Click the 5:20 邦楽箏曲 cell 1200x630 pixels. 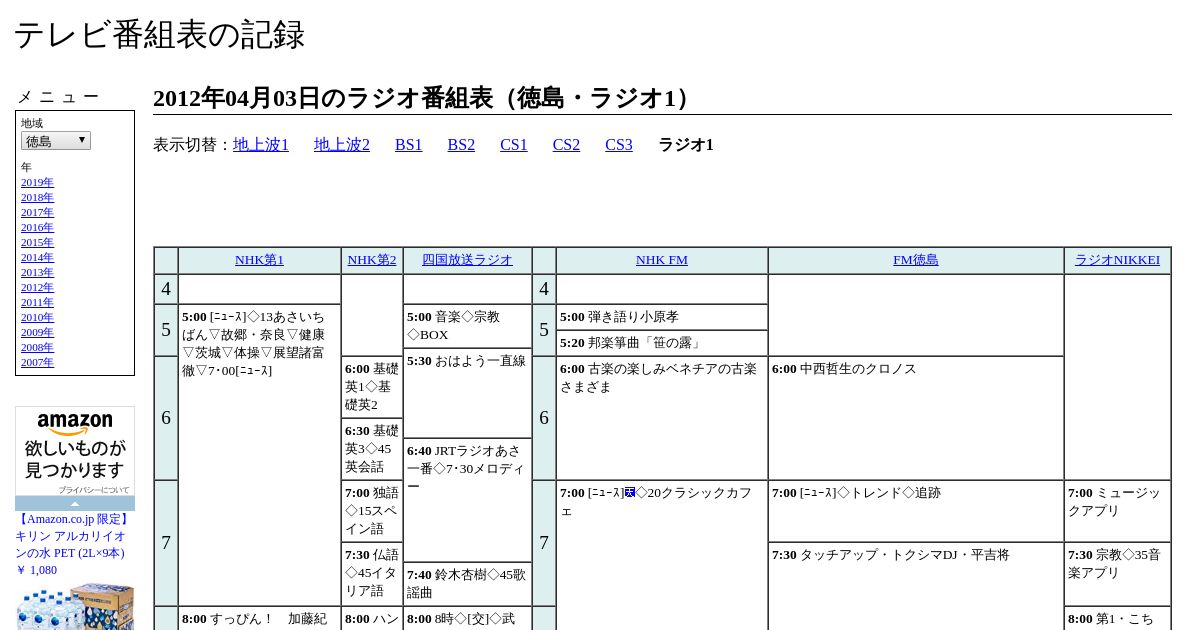tap(662, 343)
